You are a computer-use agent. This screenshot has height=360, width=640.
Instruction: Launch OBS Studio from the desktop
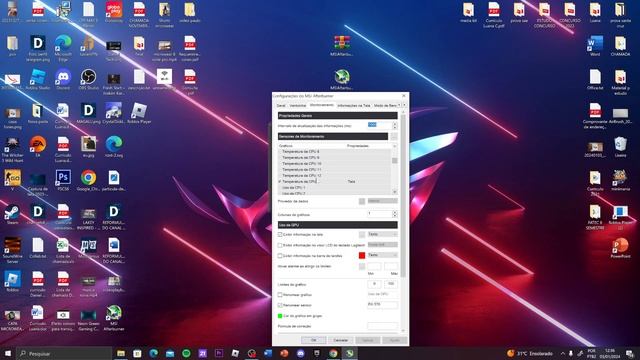(x=88, y=79)
